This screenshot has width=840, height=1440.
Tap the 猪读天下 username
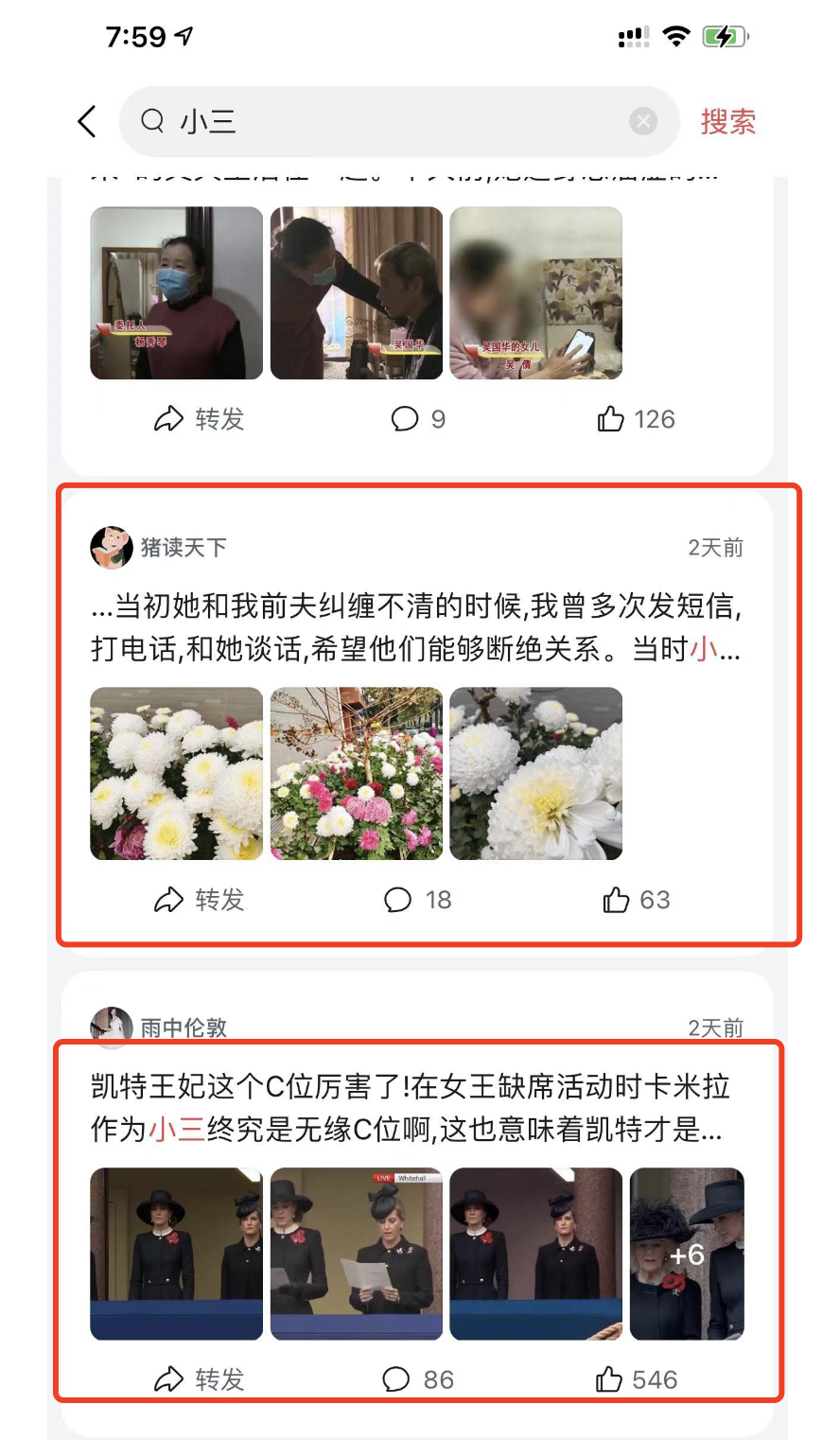coord(184,547)
